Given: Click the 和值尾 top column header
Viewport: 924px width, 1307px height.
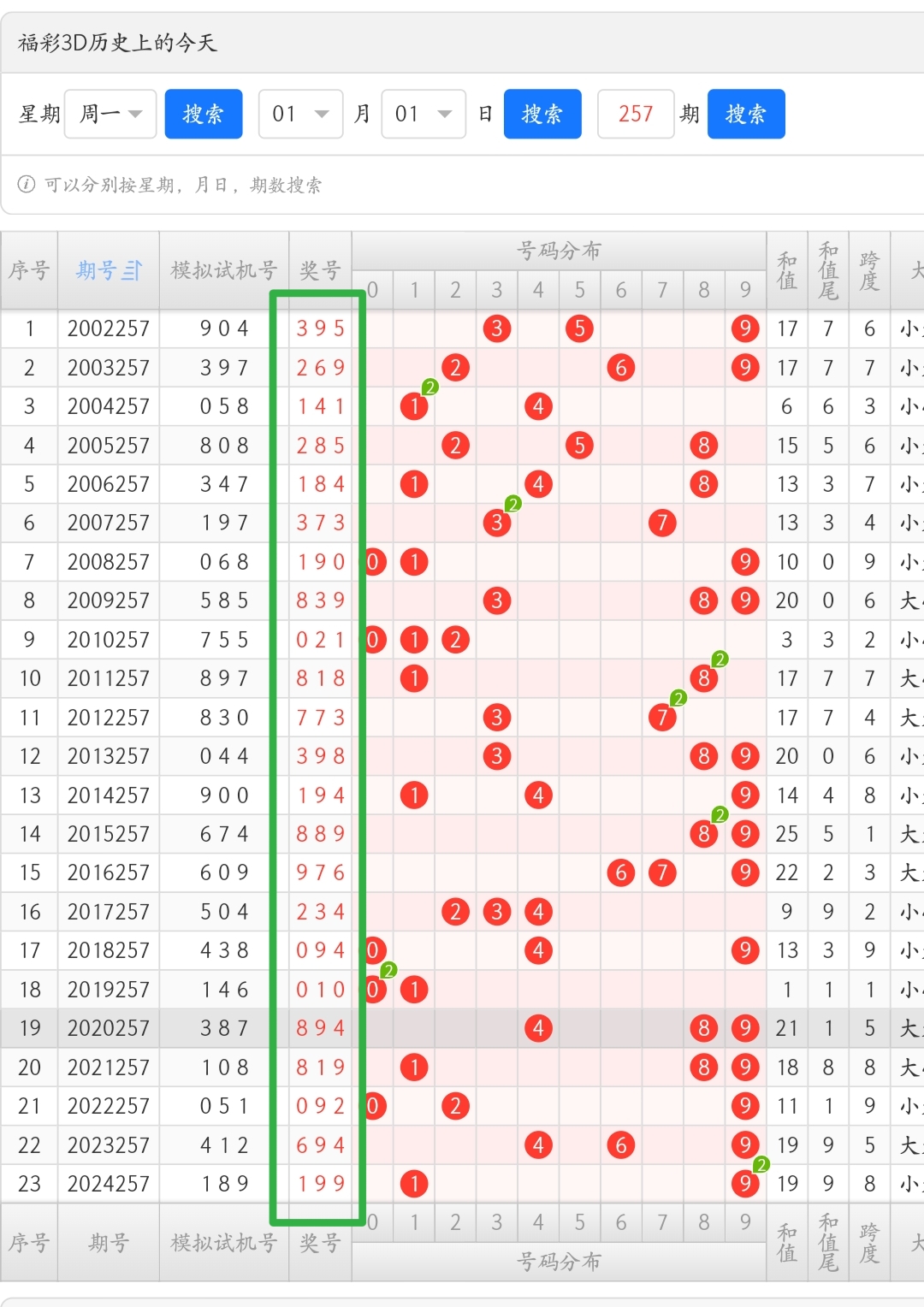Looking at the screenshot, I should (828, 270).
